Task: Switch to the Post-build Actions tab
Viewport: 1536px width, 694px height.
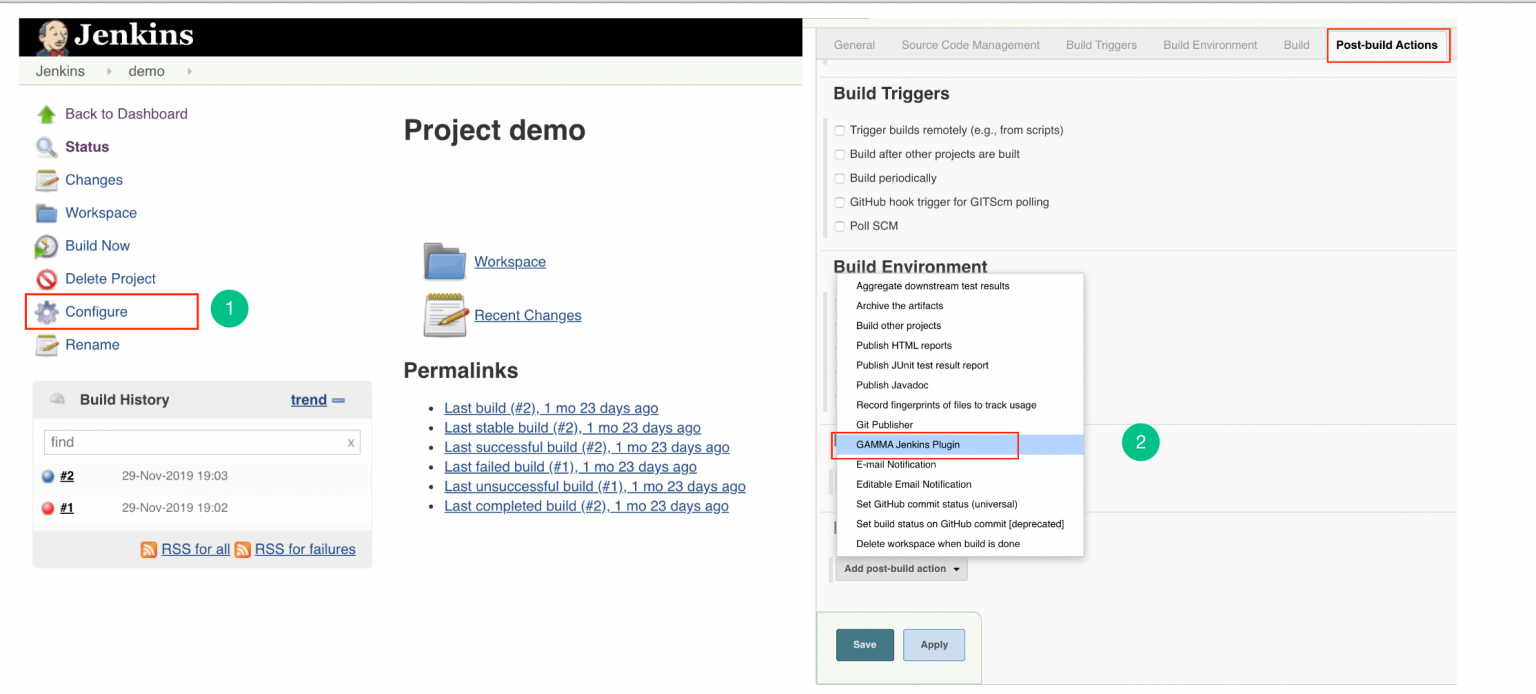Action: [x=1388, y=44]
